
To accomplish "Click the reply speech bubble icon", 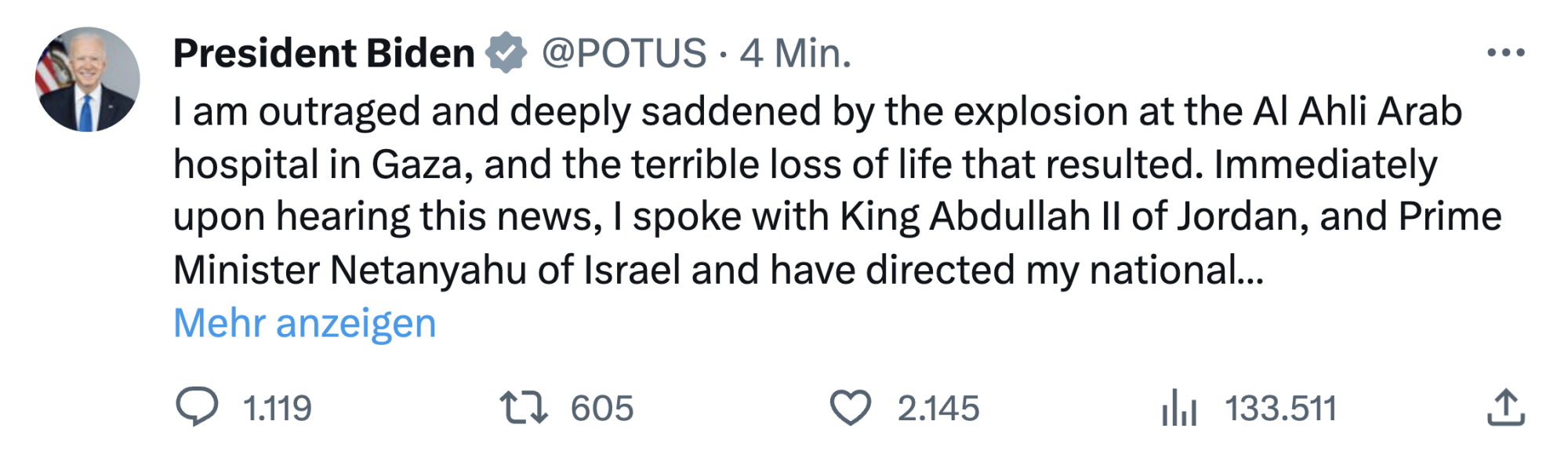I will [196, 407].
